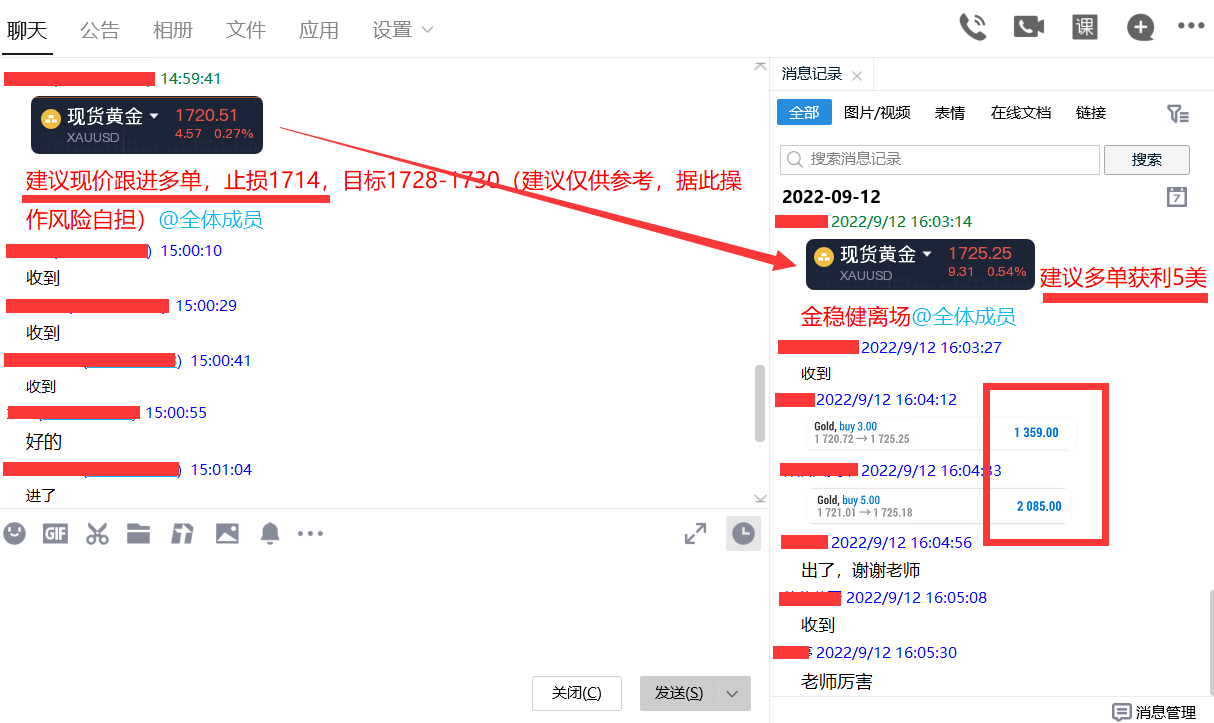The height and width of the screenshot is (723, 1214).
Task: Open the send options arrow beside 发送
Action: click(733, 693)
